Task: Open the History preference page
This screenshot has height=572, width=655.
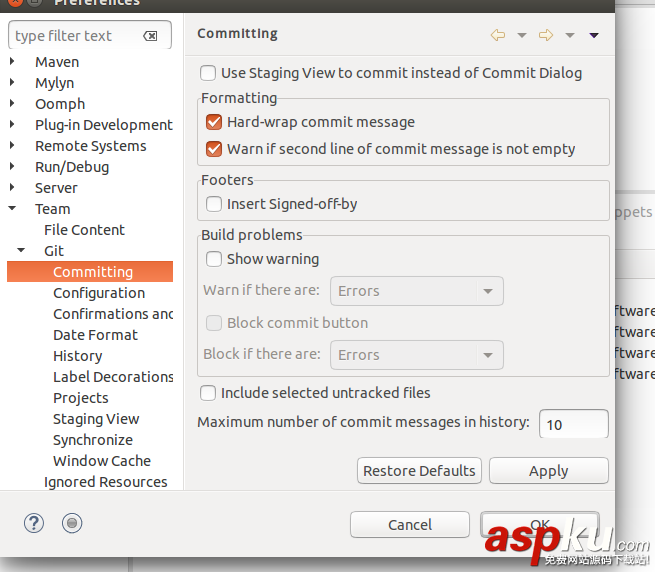Action: click(78, 356)
